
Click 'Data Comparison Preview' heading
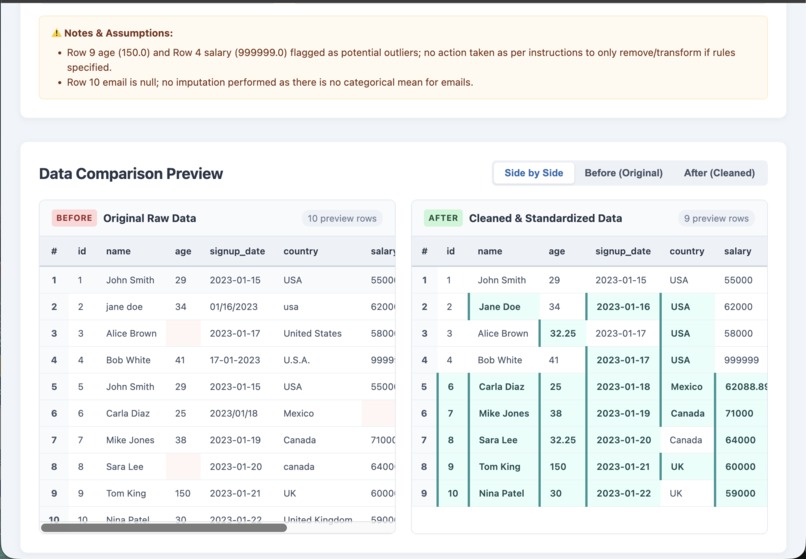131,174
